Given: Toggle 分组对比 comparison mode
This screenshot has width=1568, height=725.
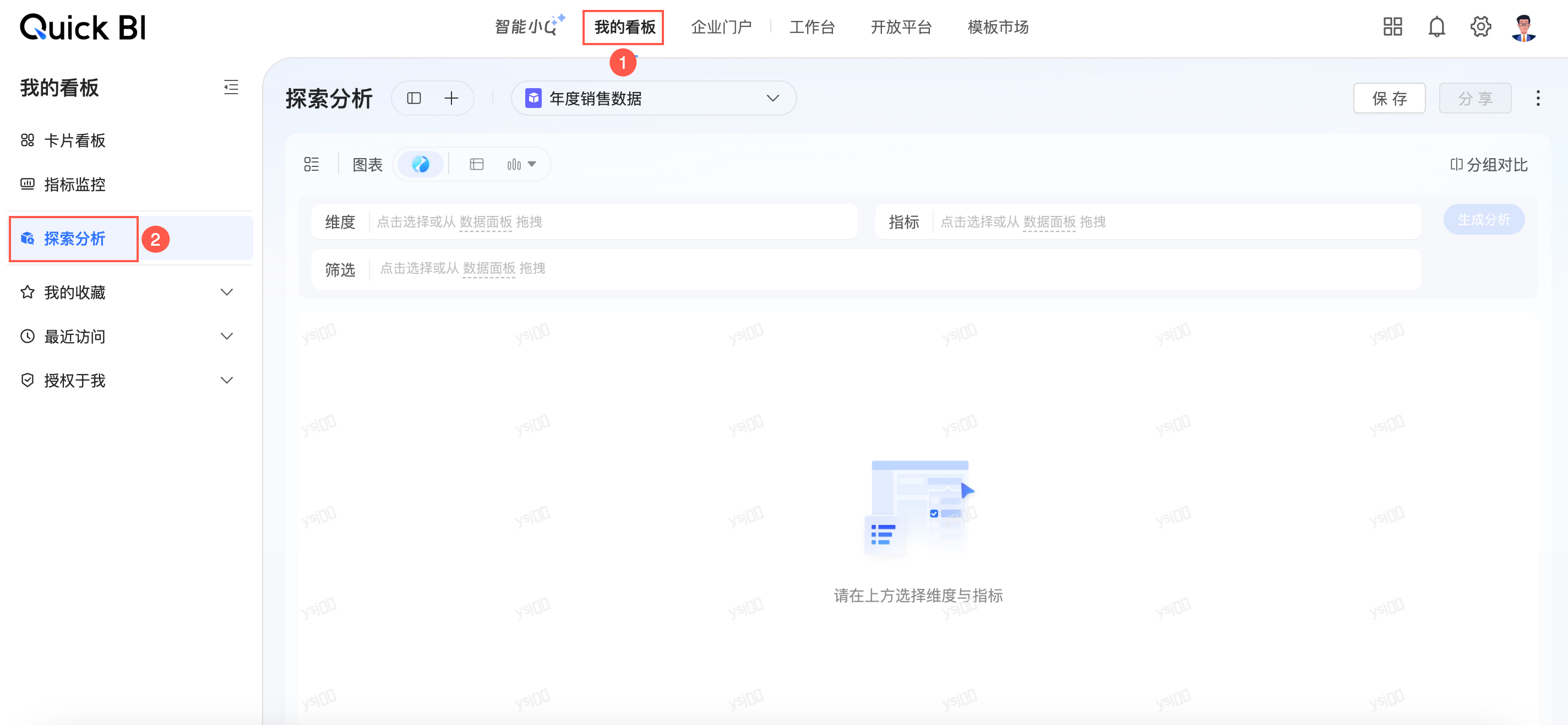Looking at the screenshot, I should tap(1489, 165).
